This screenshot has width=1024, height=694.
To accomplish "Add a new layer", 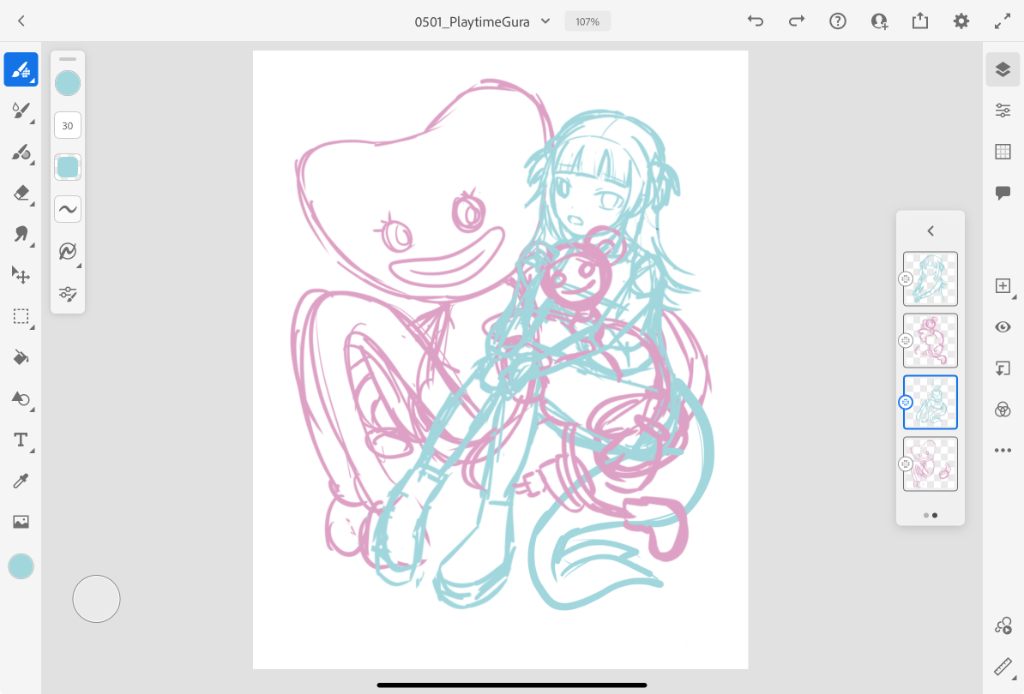I will click(x=1003, y=286).
